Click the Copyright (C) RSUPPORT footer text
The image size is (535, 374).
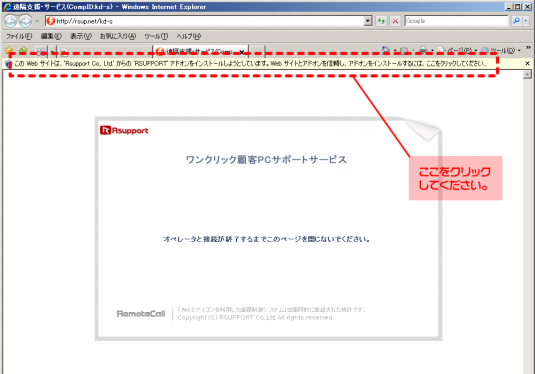coord(255,318)
